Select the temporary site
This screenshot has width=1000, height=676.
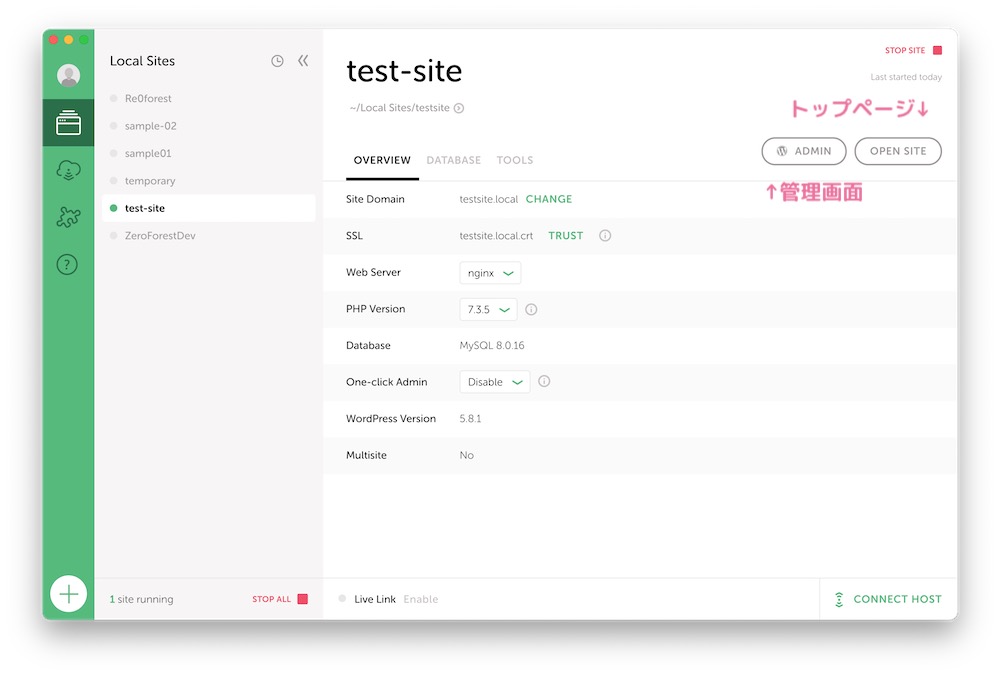tap(209, 180)
